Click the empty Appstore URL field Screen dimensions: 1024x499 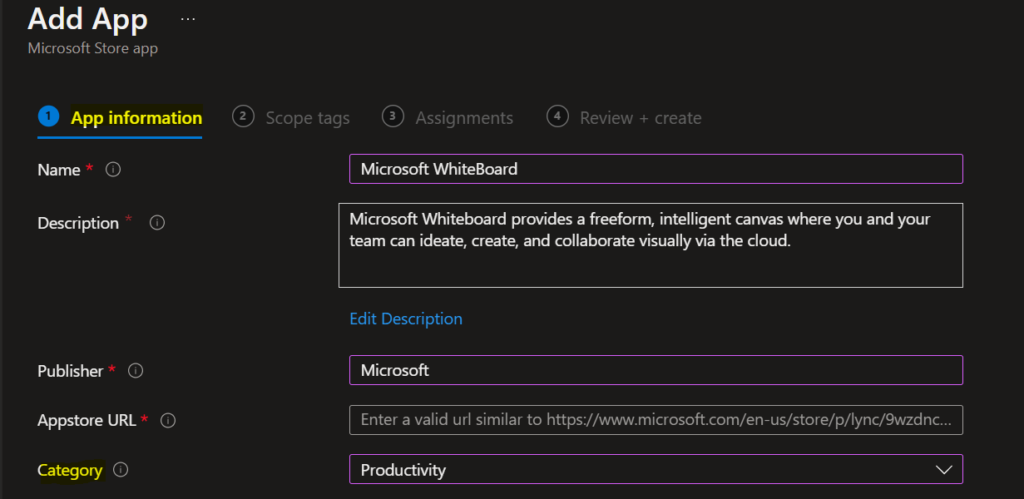pyautogui.click(x=656, y=420)
